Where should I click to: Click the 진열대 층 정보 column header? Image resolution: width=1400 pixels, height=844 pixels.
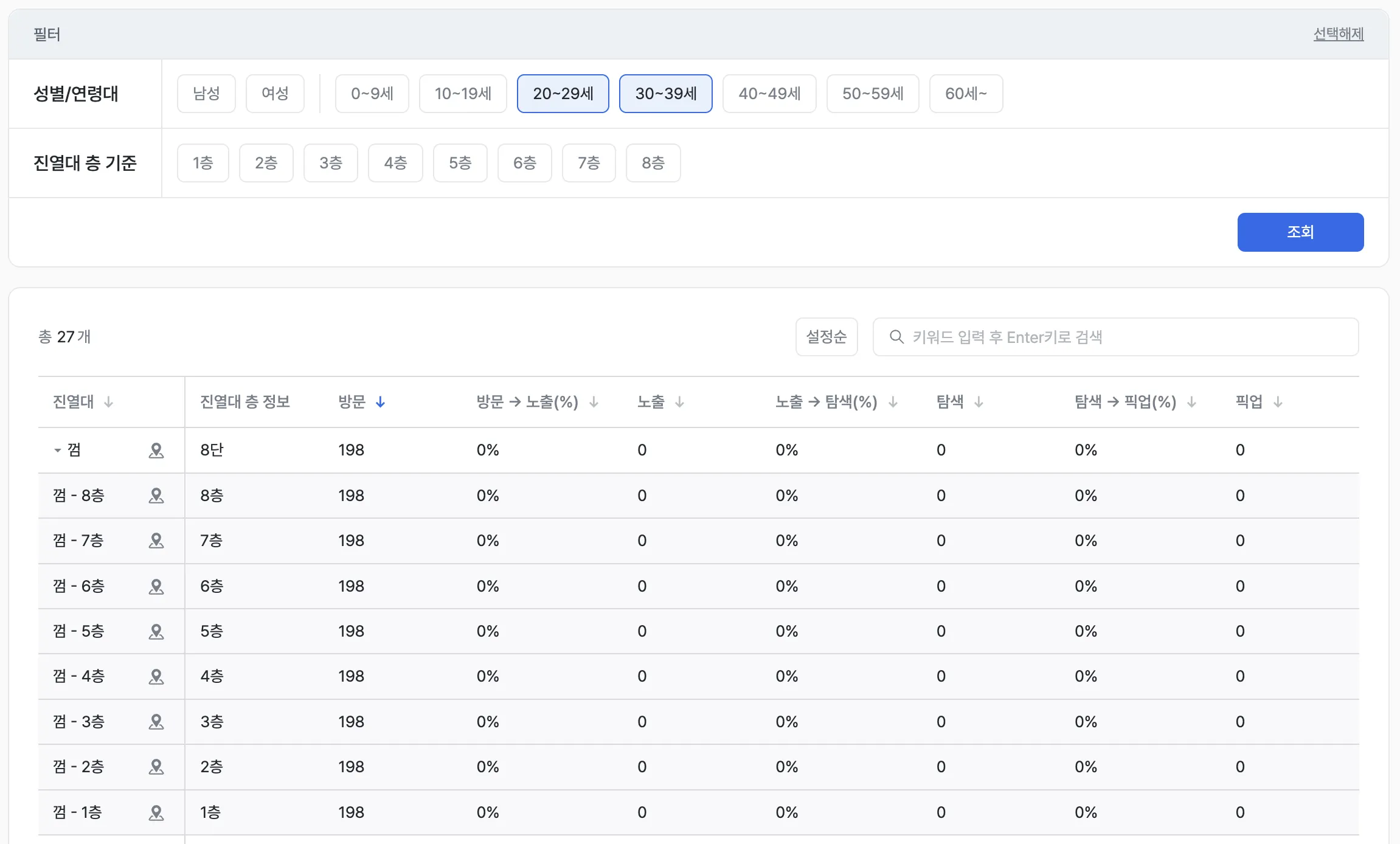(x=245, y=402)
